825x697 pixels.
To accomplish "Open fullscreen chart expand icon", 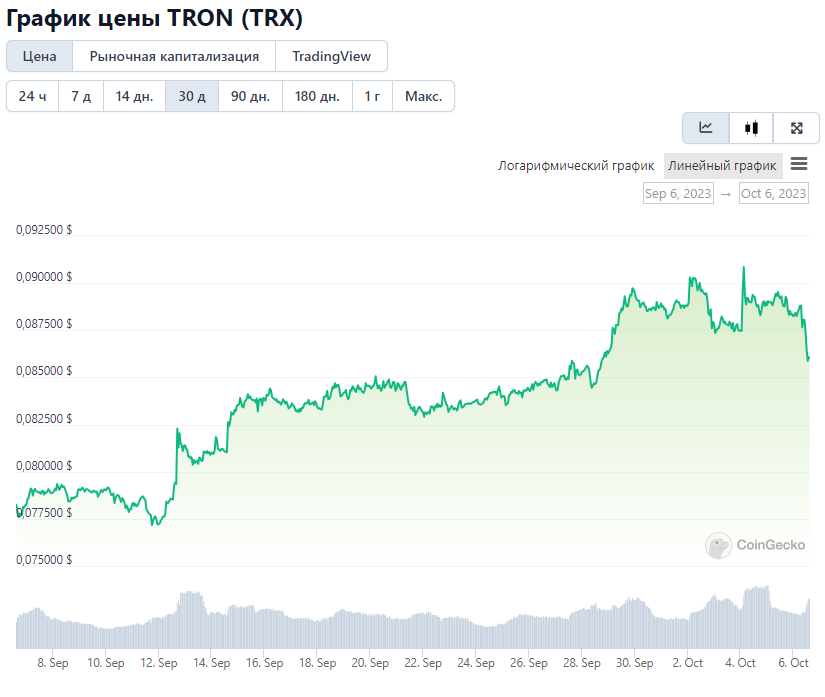I will click(x=796, y=128).
